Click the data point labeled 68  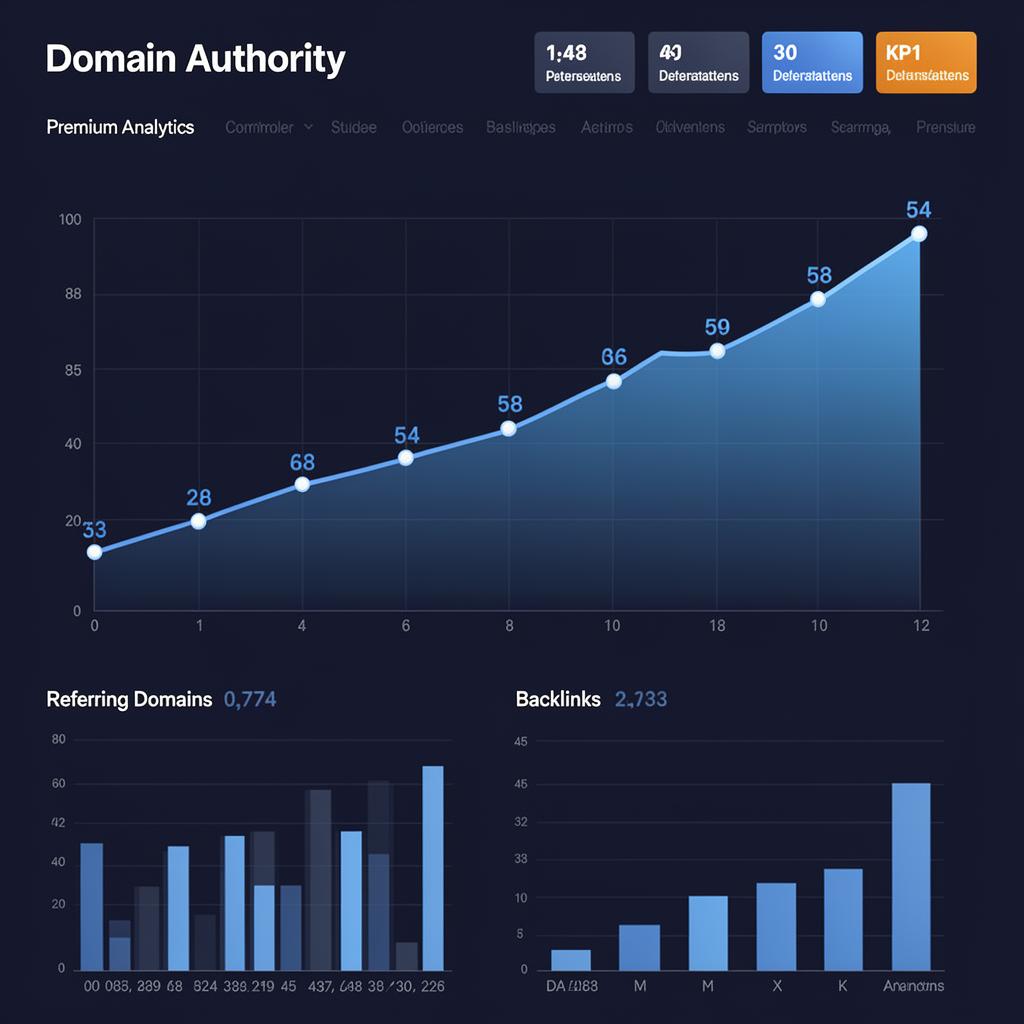tap(302, 484)
